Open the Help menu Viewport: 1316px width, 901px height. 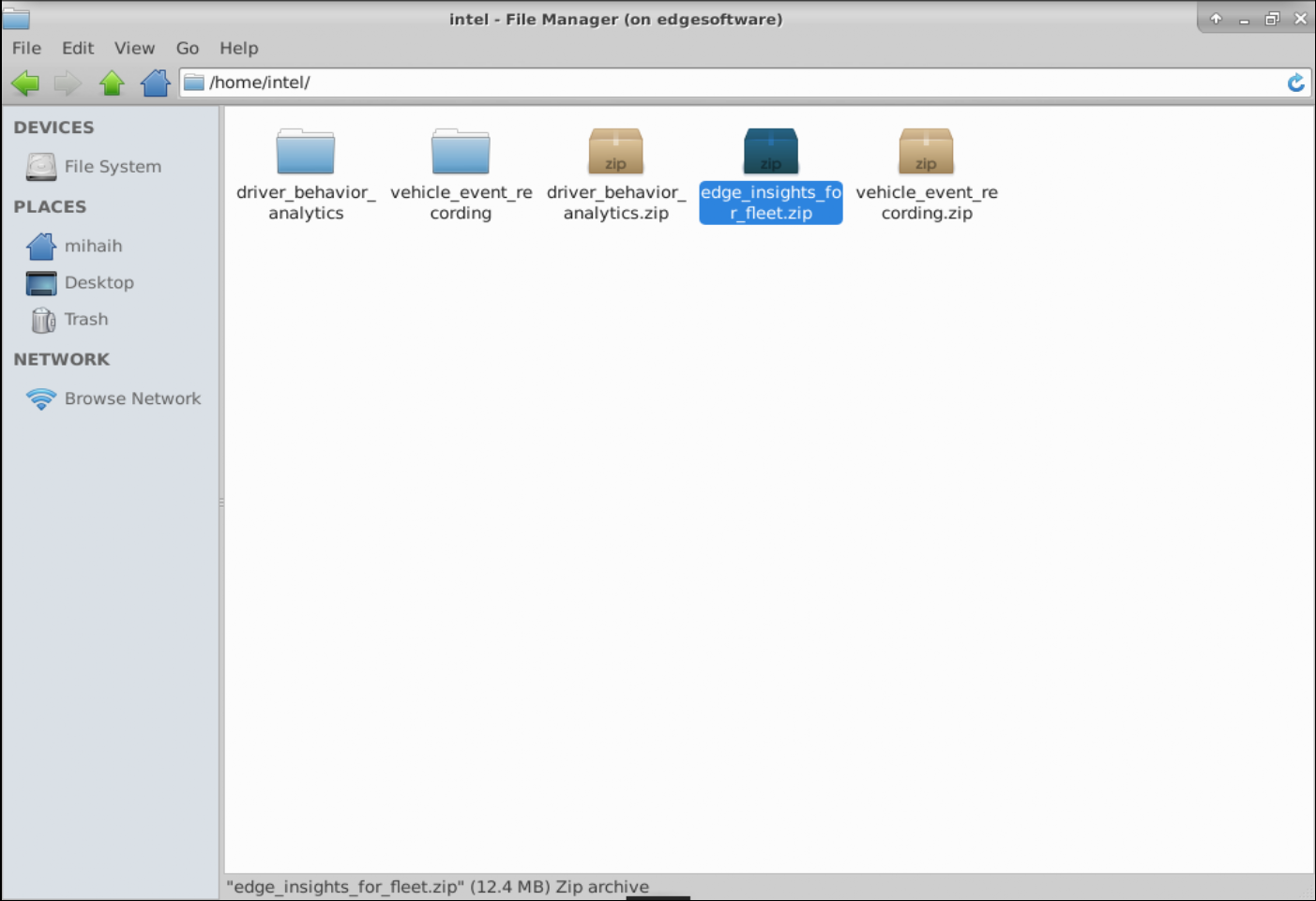[x=238, y=48]
